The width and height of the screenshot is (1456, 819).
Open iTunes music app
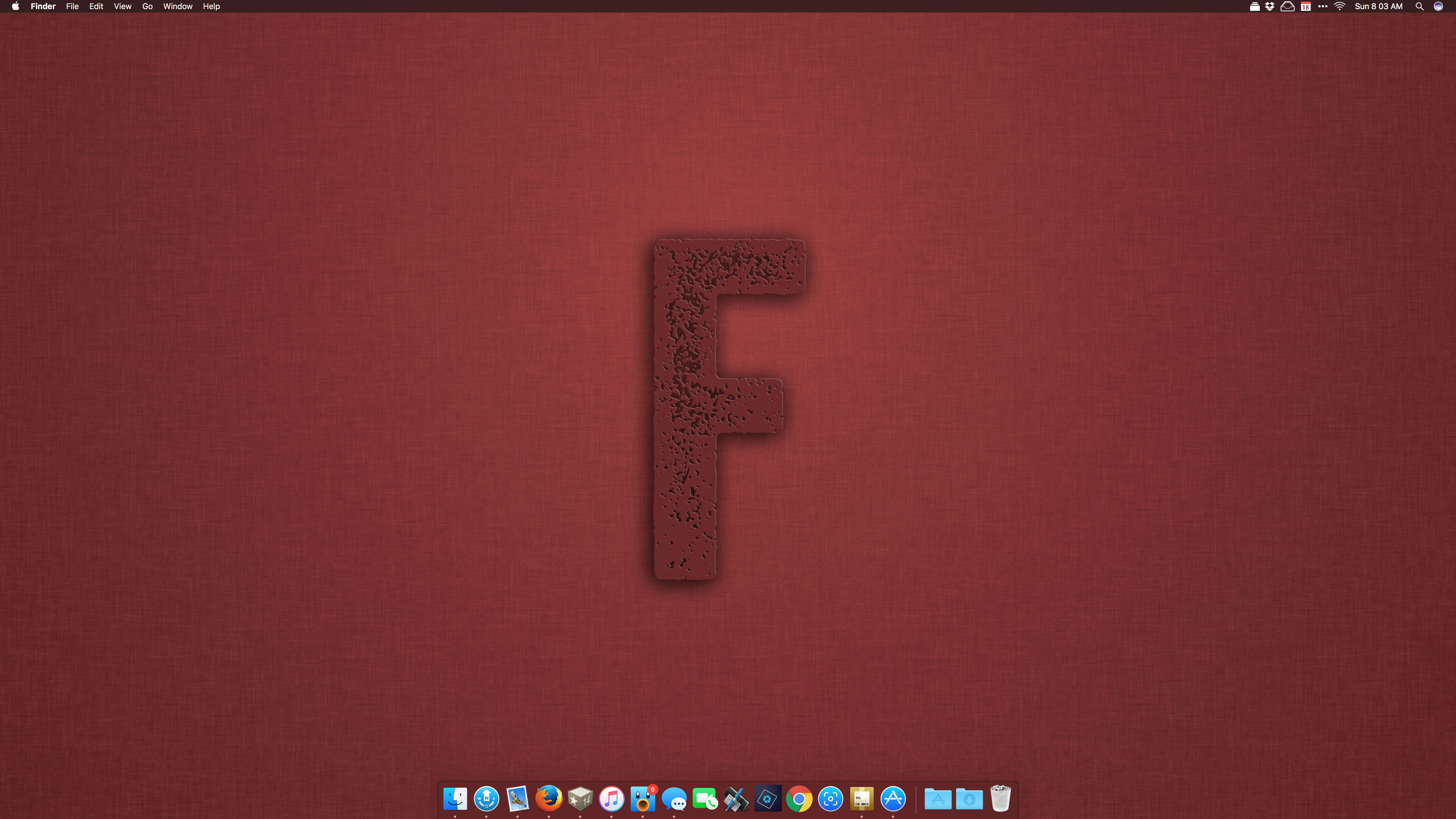(612, 799)
